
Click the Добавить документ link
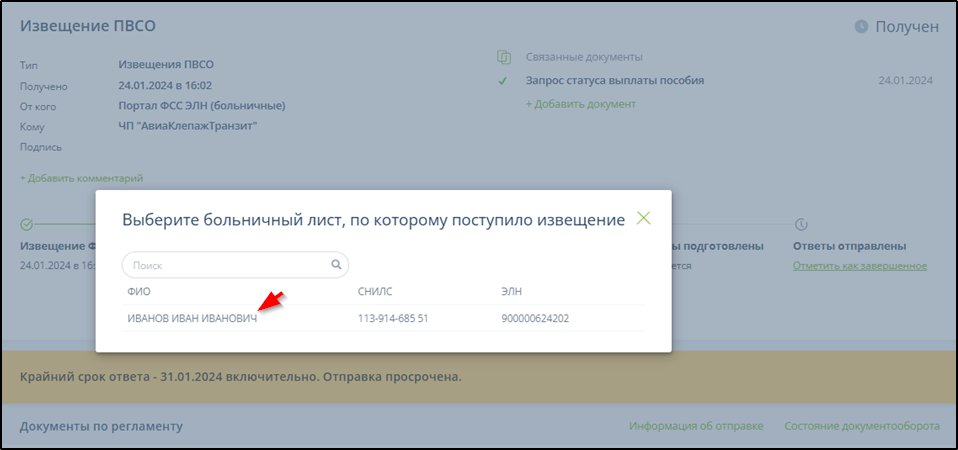coord(580,104)
